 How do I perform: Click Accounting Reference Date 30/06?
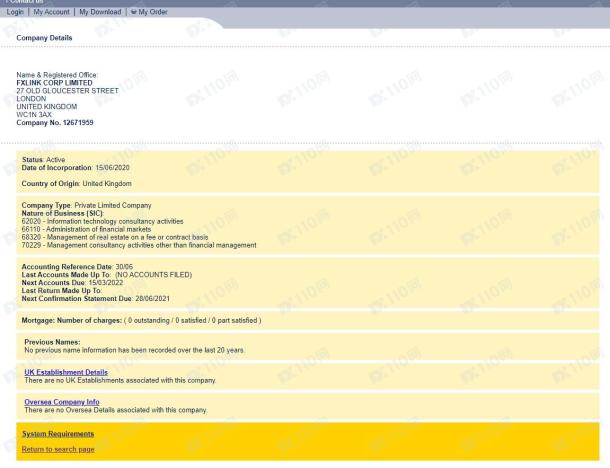point(77,267)
